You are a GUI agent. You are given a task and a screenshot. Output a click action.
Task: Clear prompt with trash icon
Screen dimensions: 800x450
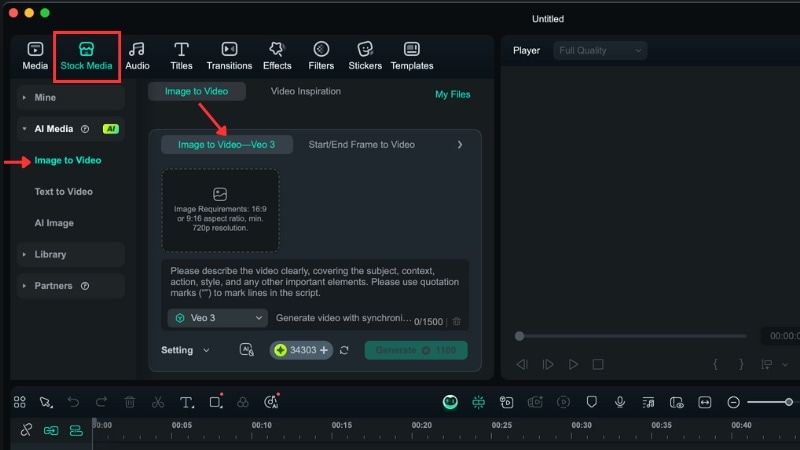point(457,321)
